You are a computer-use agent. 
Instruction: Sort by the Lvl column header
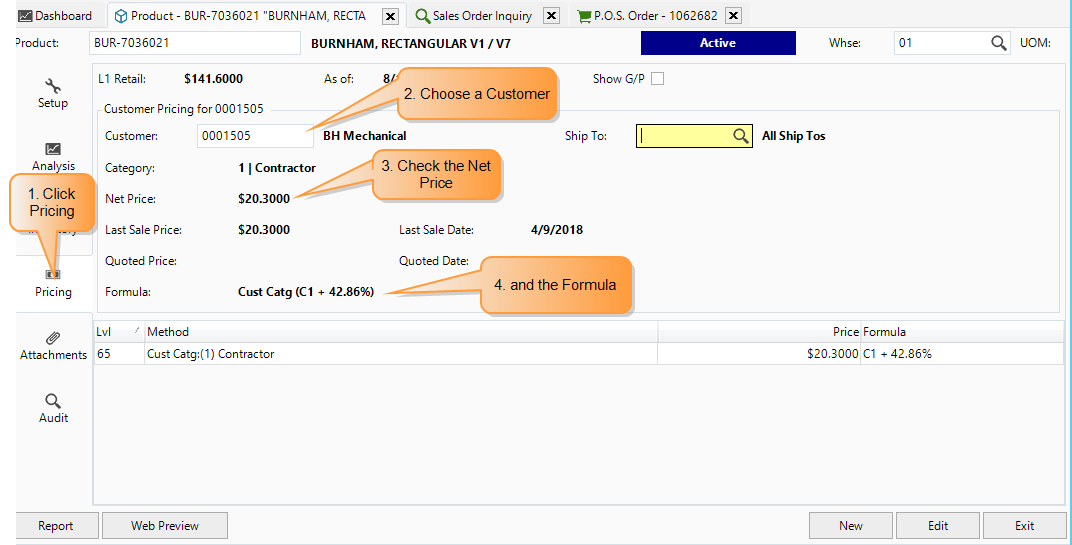[118, 332]
